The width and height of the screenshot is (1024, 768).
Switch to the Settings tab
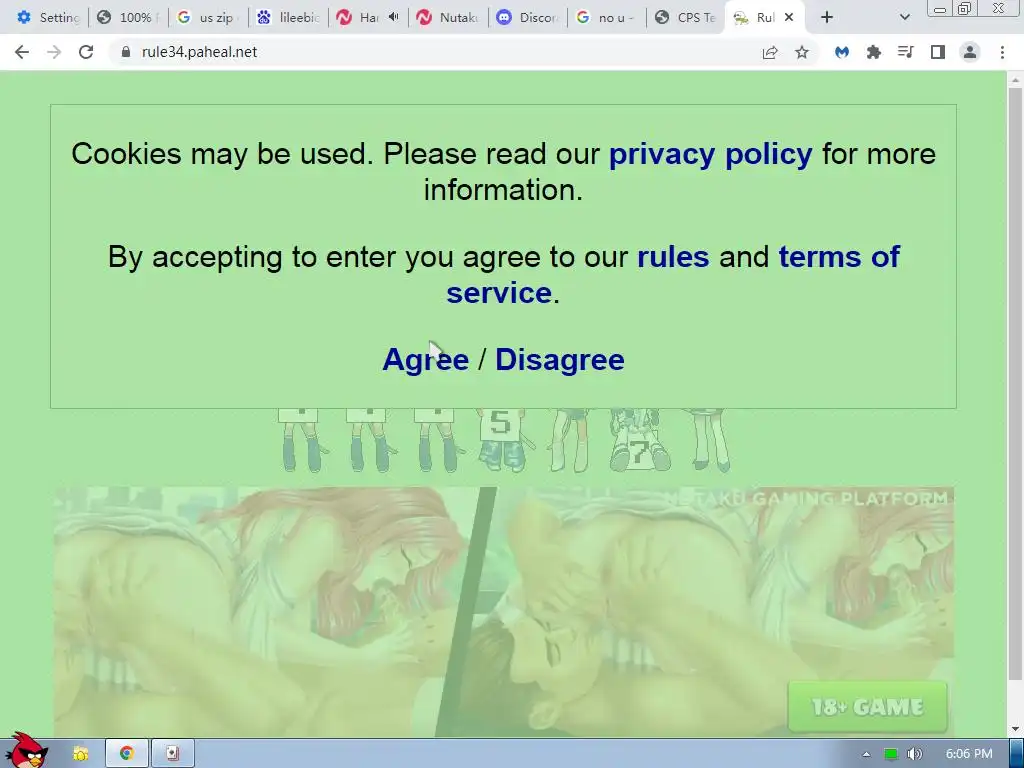point(49,17)
